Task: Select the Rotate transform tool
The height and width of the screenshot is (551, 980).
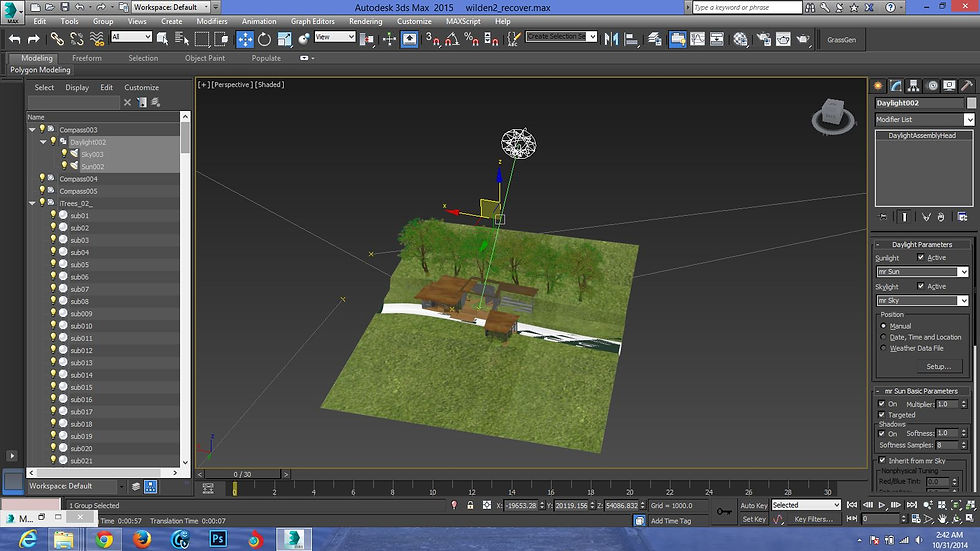Action: tap(265, 39)
